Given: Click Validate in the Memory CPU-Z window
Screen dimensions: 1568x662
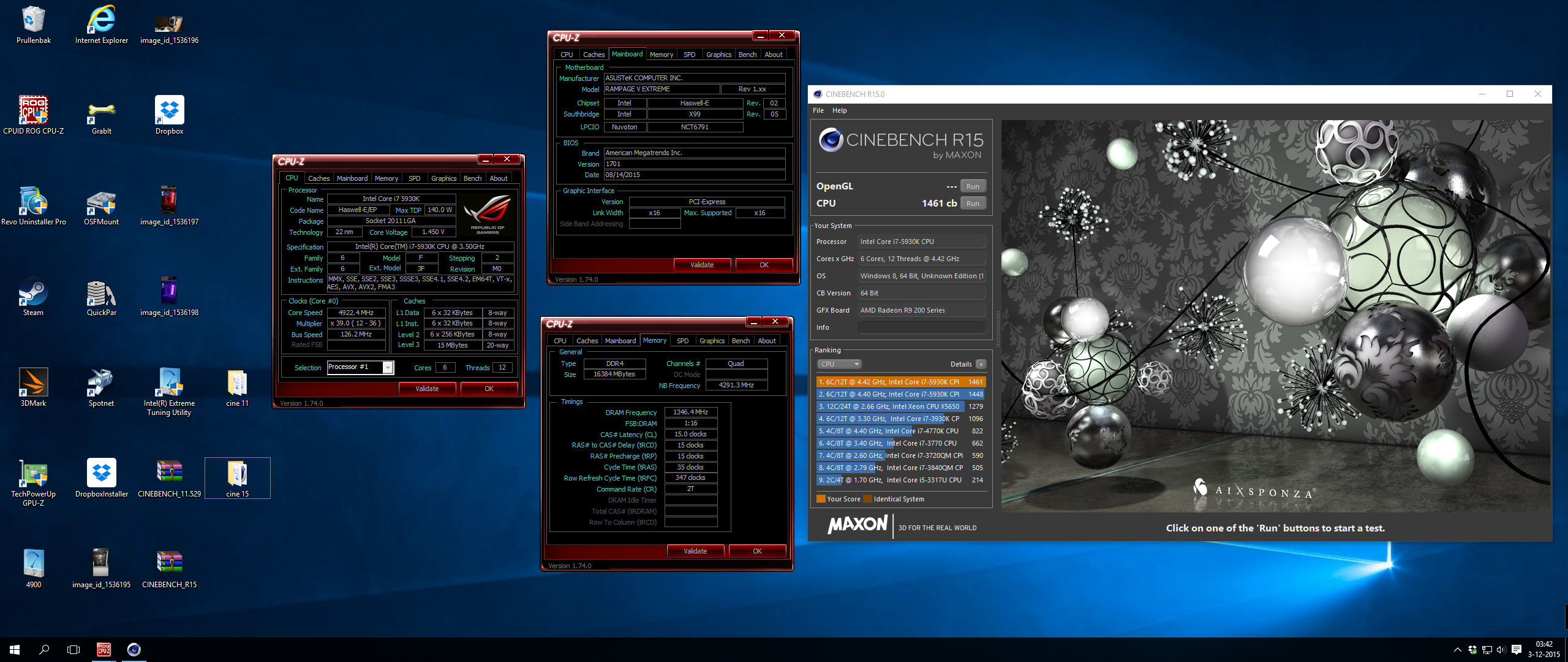Looking at the screenshot, I should [x=695, y=551].
